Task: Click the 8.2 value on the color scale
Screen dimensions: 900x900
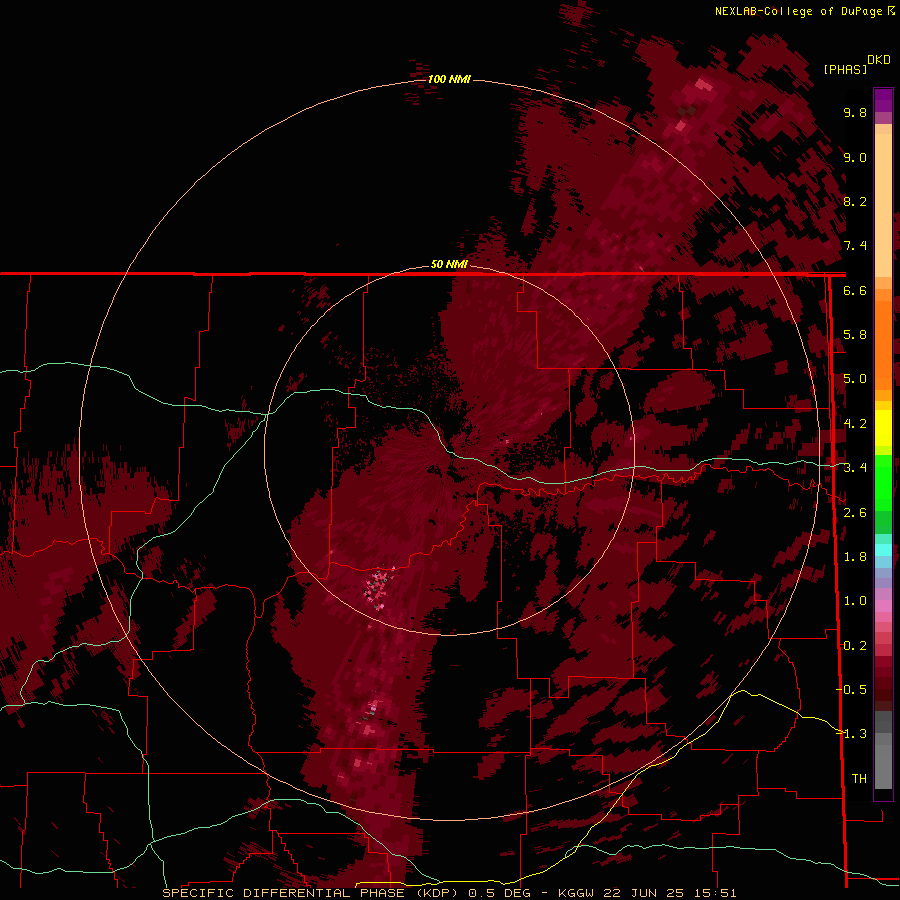Action: 855,201
